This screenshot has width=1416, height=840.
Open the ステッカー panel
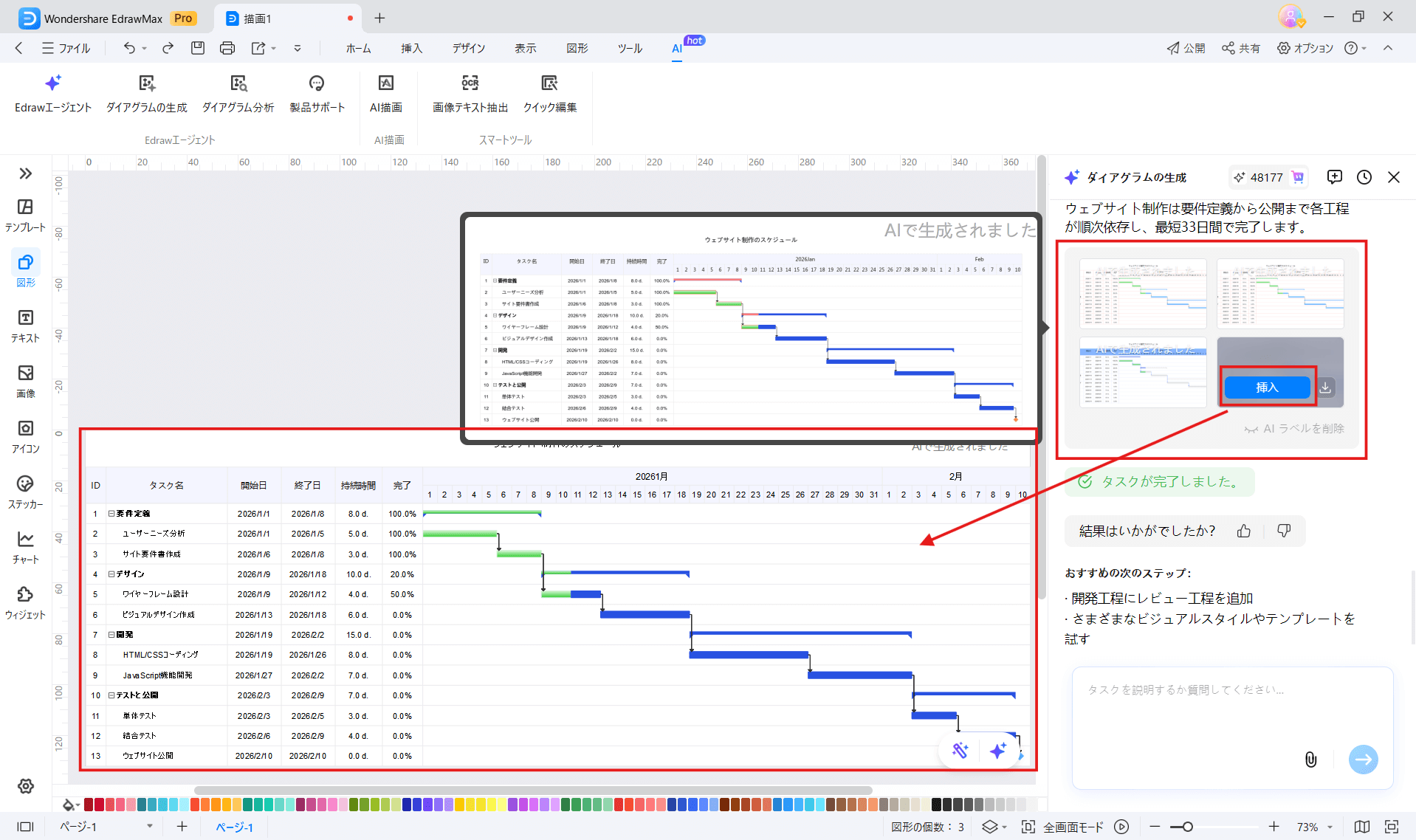(25, 491)
